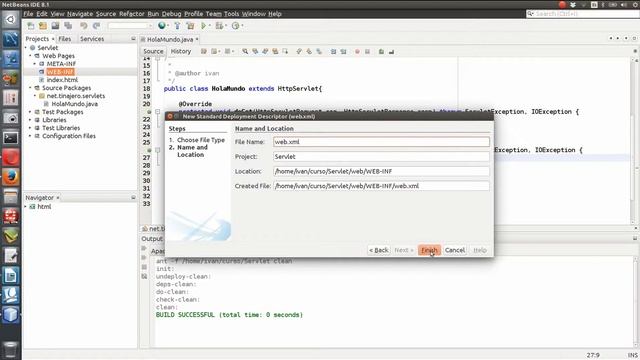Minimize the Navigator panel
The height and width of the screenshot is (360, 640).
click(133, 198)
